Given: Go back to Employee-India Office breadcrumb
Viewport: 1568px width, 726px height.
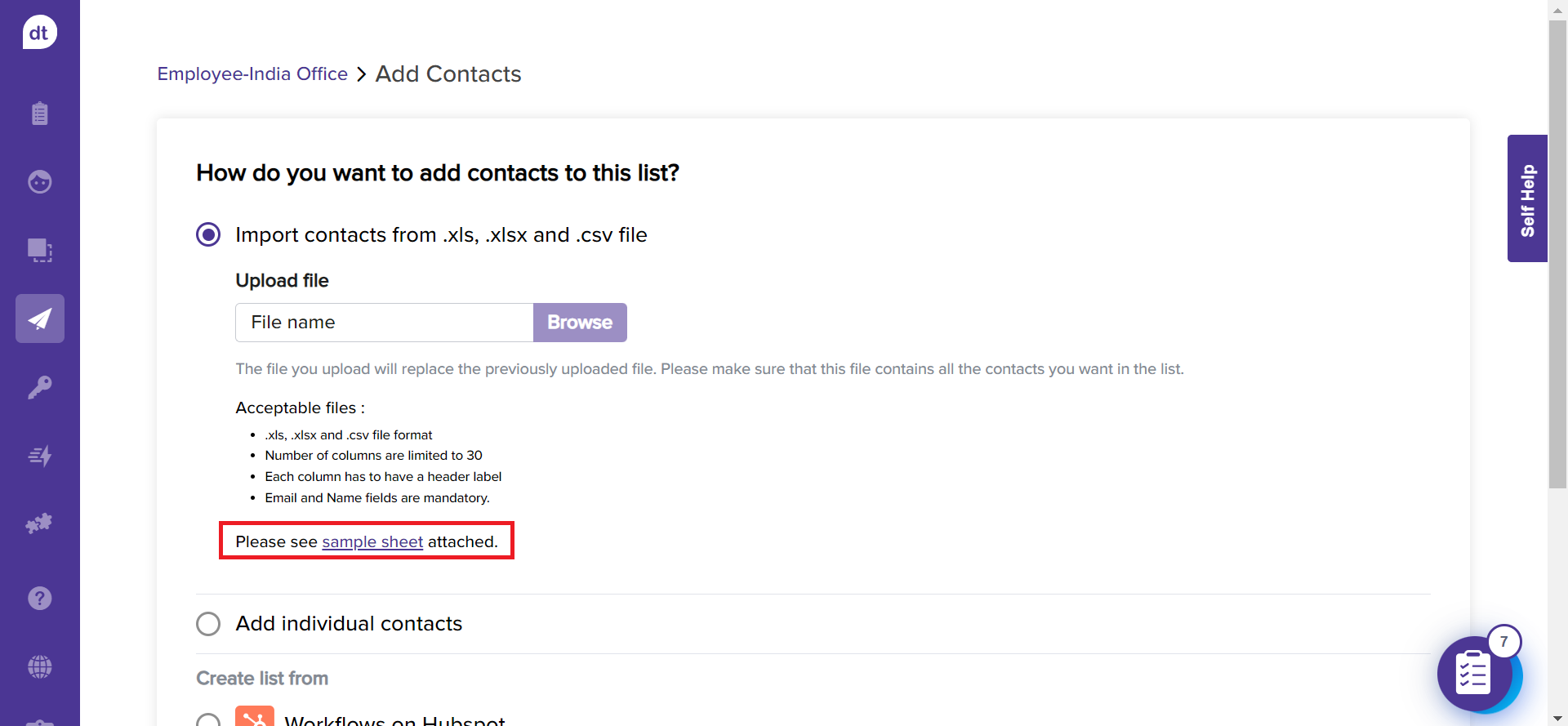Looking at the screenshot, I should click(252, 74).
